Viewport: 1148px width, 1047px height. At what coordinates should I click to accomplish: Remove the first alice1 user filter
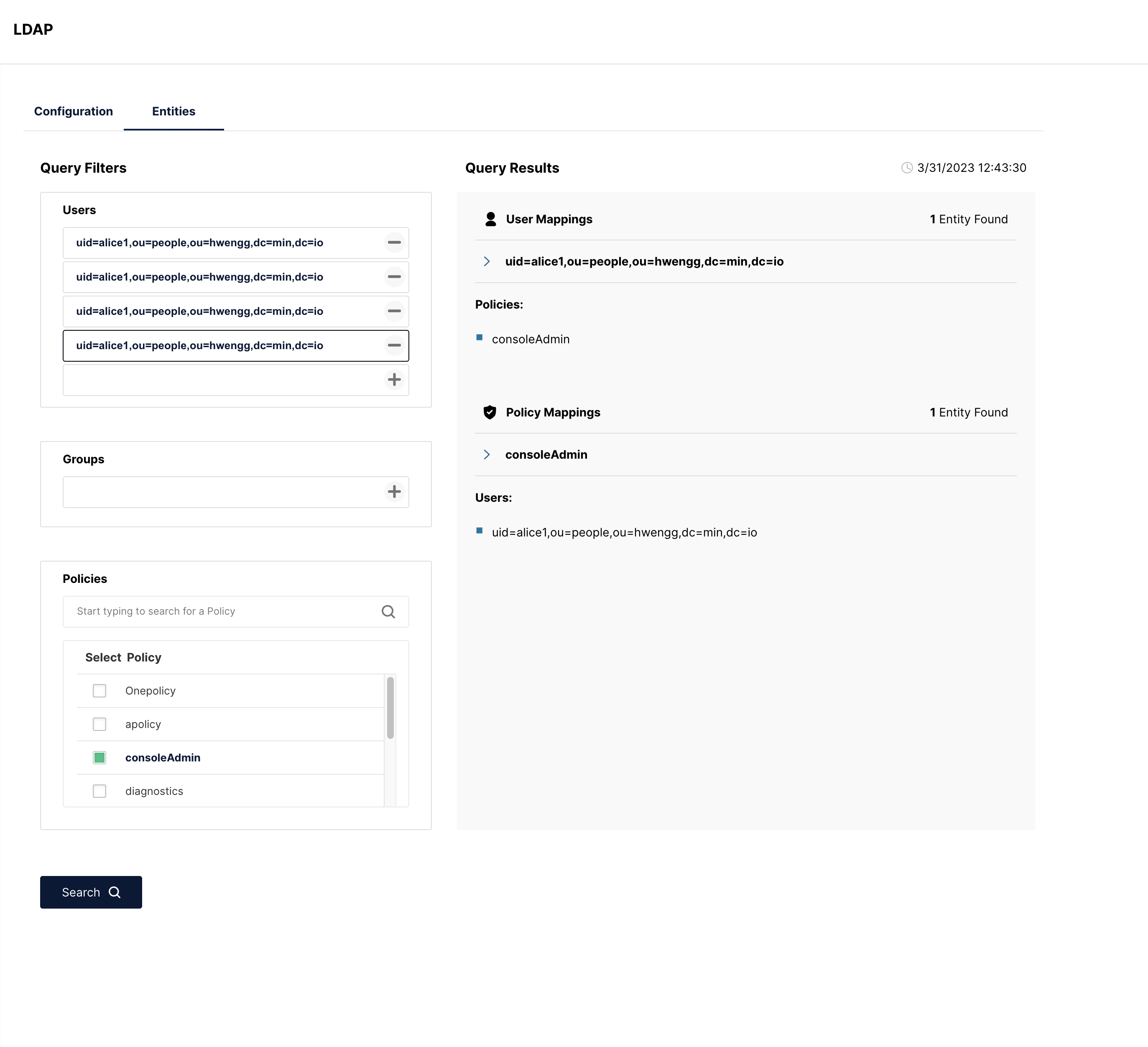pos(394,243)
